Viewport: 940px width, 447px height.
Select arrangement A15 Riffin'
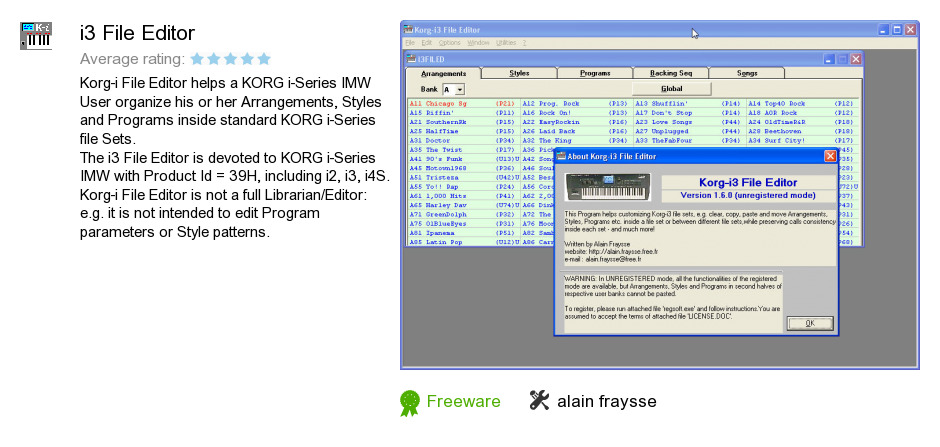point(463,113)
